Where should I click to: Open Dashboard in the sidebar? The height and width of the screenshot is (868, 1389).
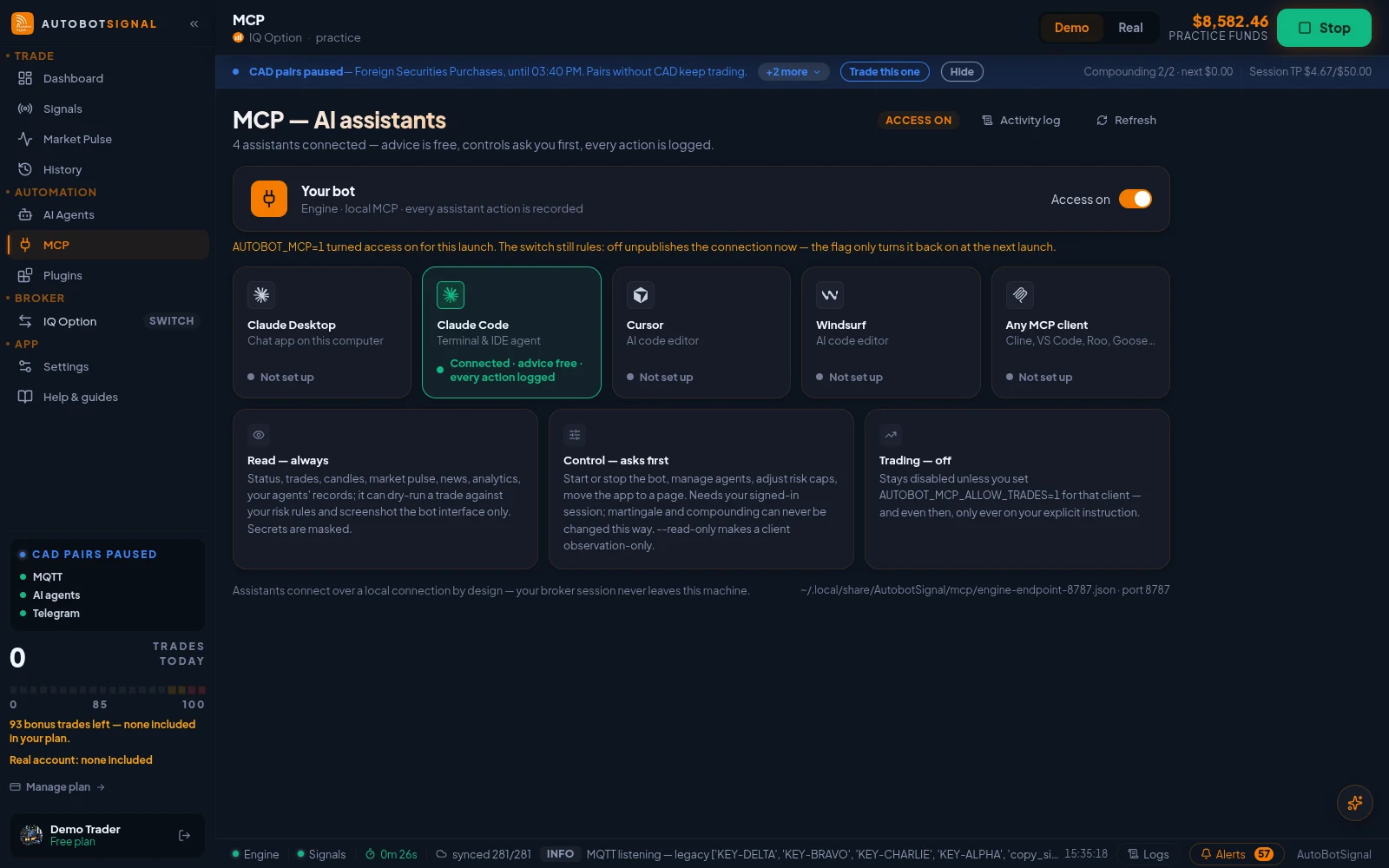[108, 78]
